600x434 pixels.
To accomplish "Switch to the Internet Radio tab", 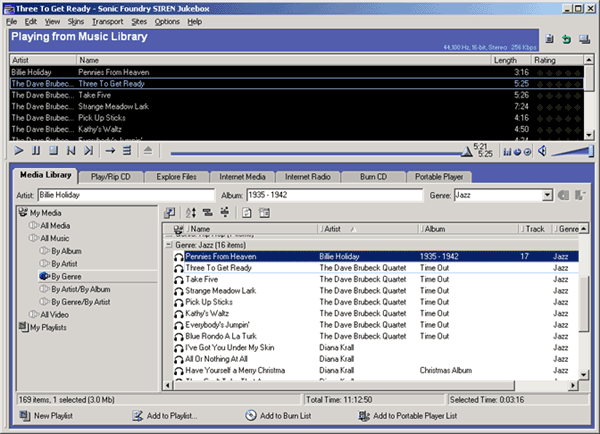I will 308,177.
